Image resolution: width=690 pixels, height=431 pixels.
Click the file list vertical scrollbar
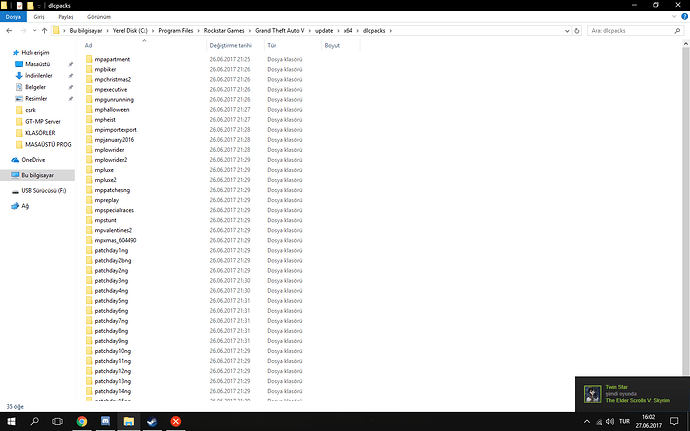coord(686,211)
